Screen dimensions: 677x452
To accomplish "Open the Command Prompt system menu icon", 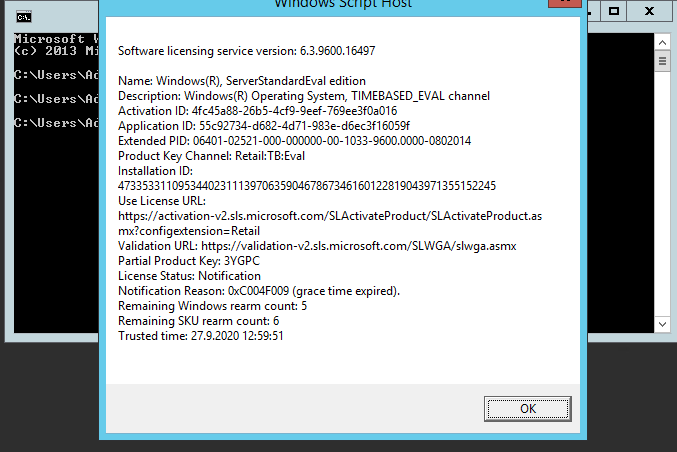I will point(25,16).
